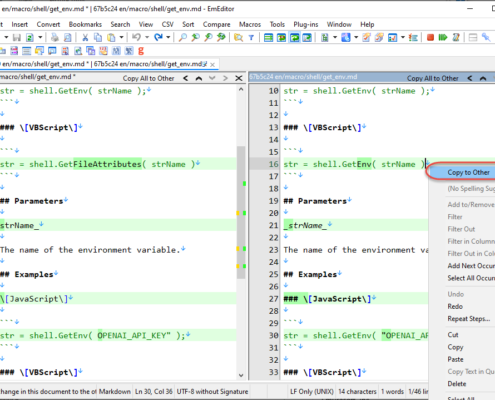
Task: Jump to previous change in left pane
Action: pyautogui.click(x=199, y=78)
